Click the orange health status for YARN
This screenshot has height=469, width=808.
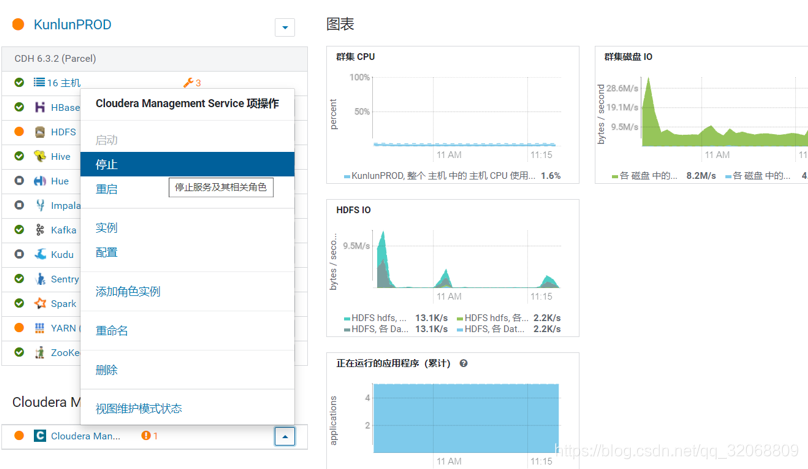(x=19, y=327)
